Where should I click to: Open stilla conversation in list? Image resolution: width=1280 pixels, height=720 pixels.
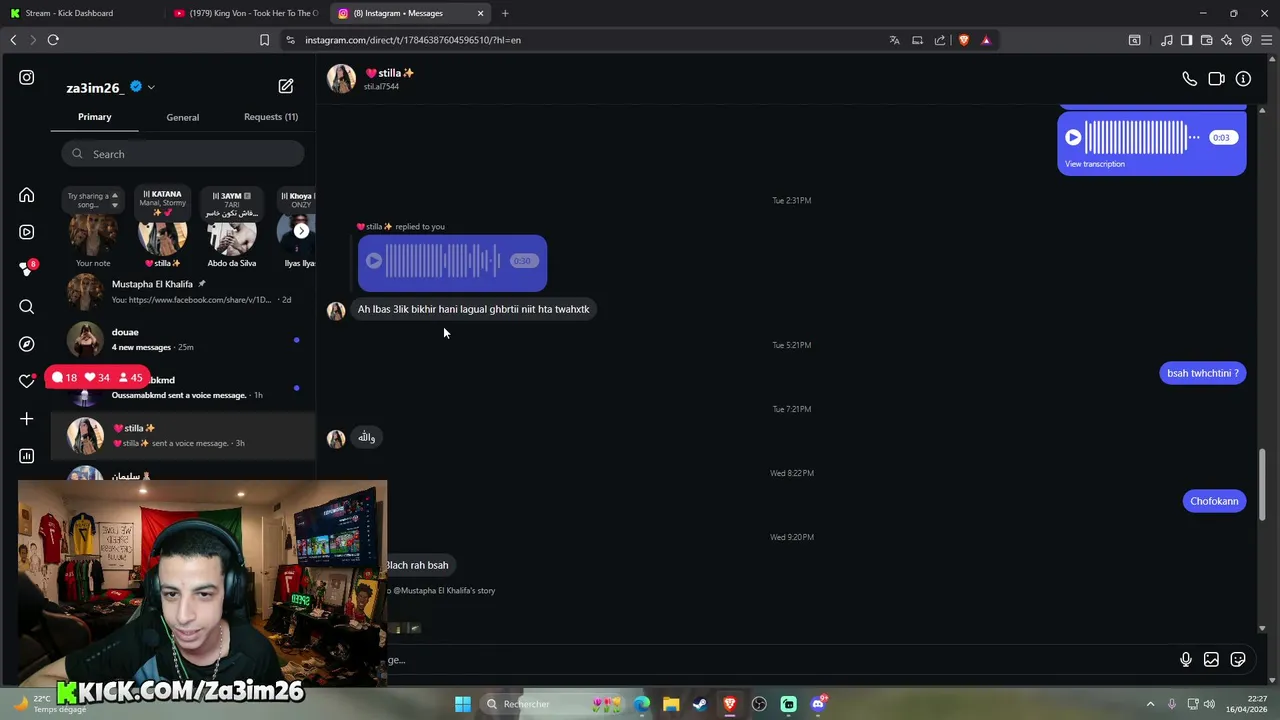point(183,435)
